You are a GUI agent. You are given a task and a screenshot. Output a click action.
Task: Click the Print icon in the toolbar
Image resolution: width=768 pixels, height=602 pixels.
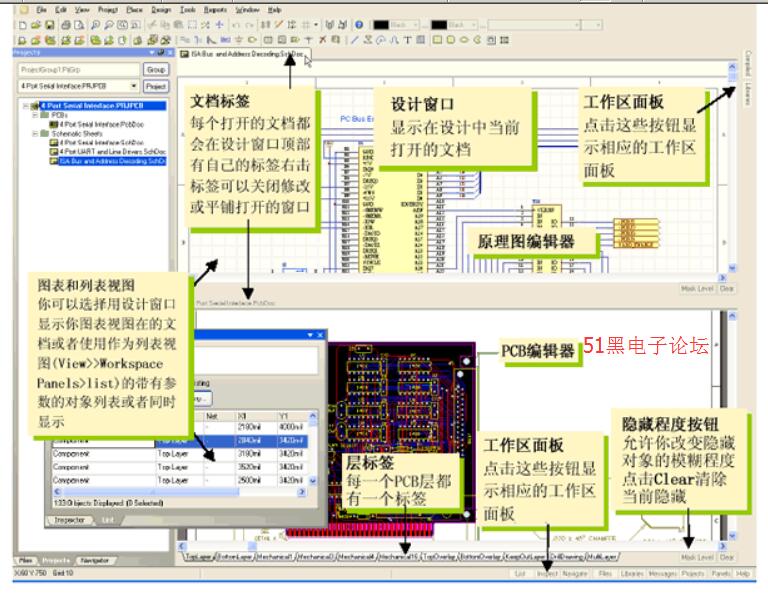tap(66, 25)
